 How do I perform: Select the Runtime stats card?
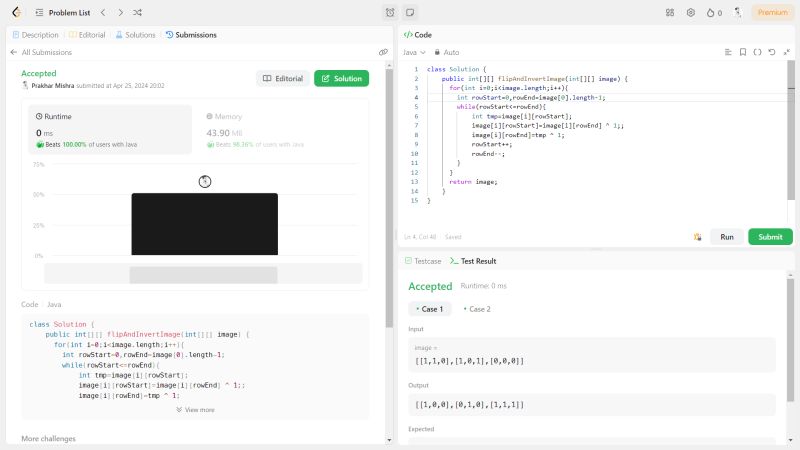click(x=110, y=130)
